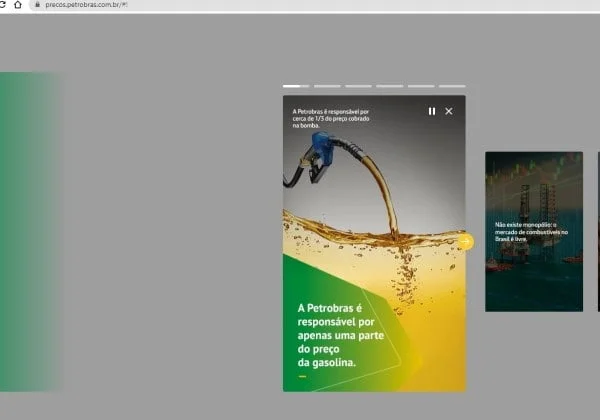This screenshot has height=420, width=600.
Task: Jump to second story progress segment
Action: (x=327, y=86)
